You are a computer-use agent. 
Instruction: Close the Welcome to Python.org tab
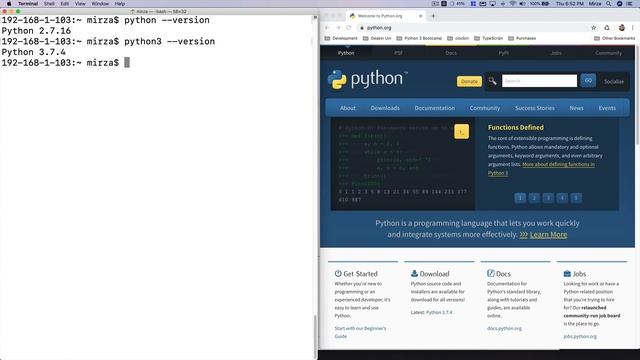tap(420, 16)
